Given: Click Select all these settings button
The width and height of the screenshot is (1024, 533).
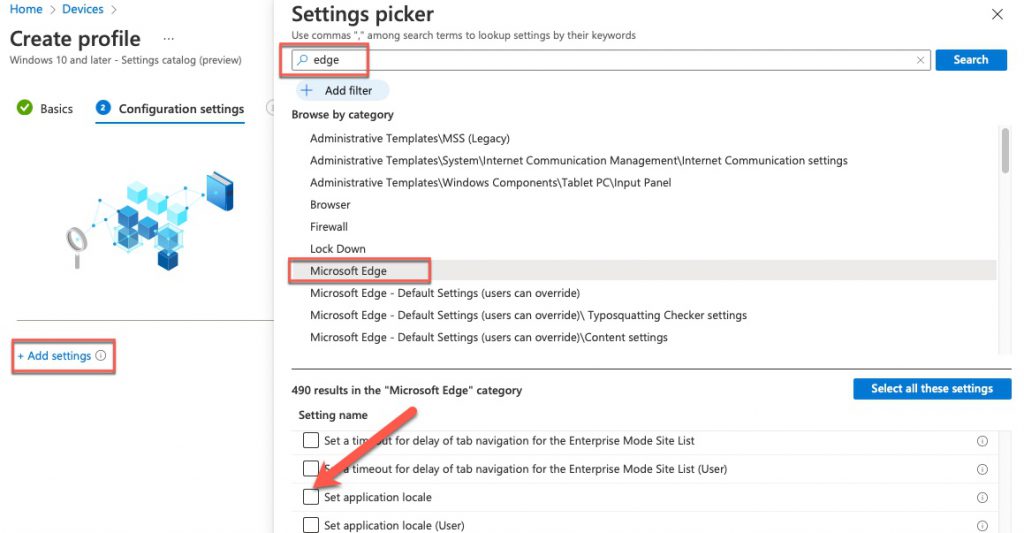Looking at the screenshot, I should [932, 389].
